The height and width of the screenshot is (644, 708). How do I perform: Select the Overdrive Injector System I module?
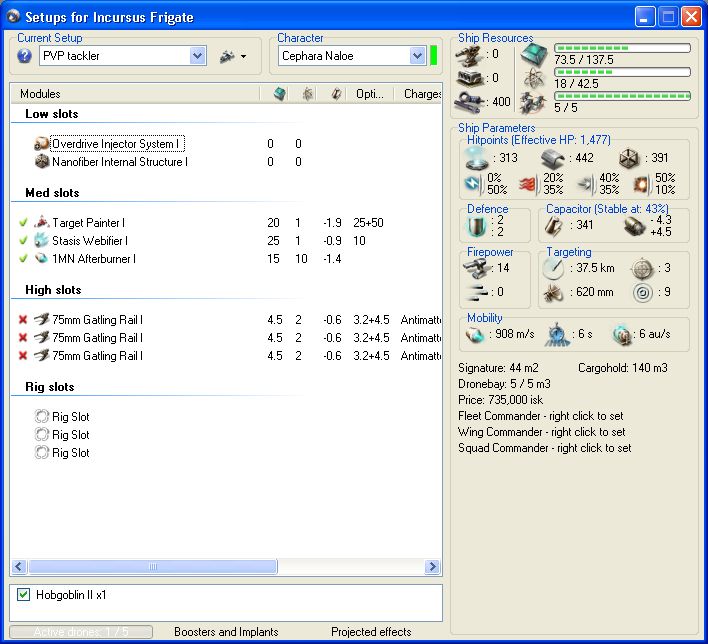116,144
